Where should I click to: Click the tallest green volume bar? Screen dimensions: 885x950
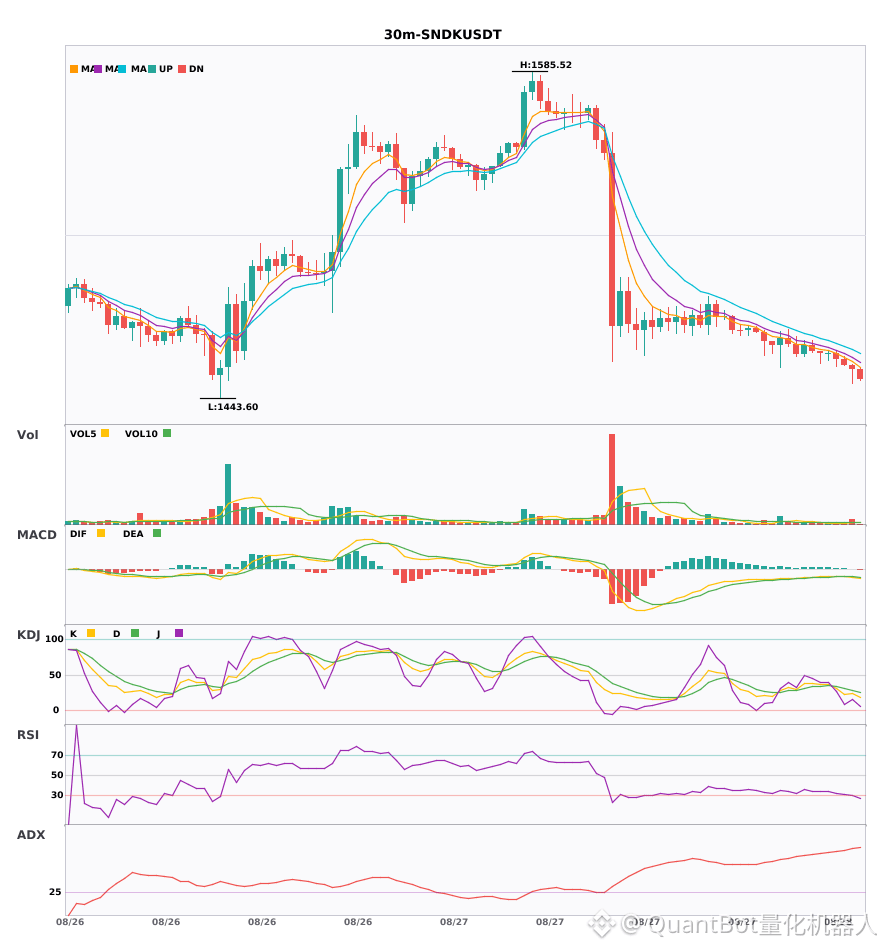coord(228,494)
